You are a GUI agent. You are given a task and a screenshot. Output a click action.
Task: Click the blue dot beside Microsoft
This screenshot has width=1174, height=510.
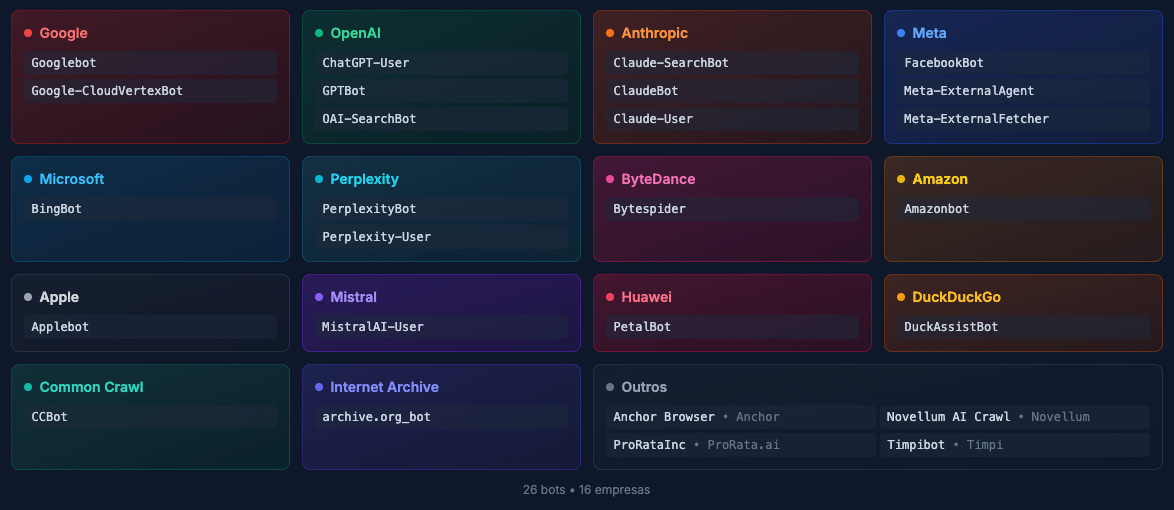tap(28, 179)
